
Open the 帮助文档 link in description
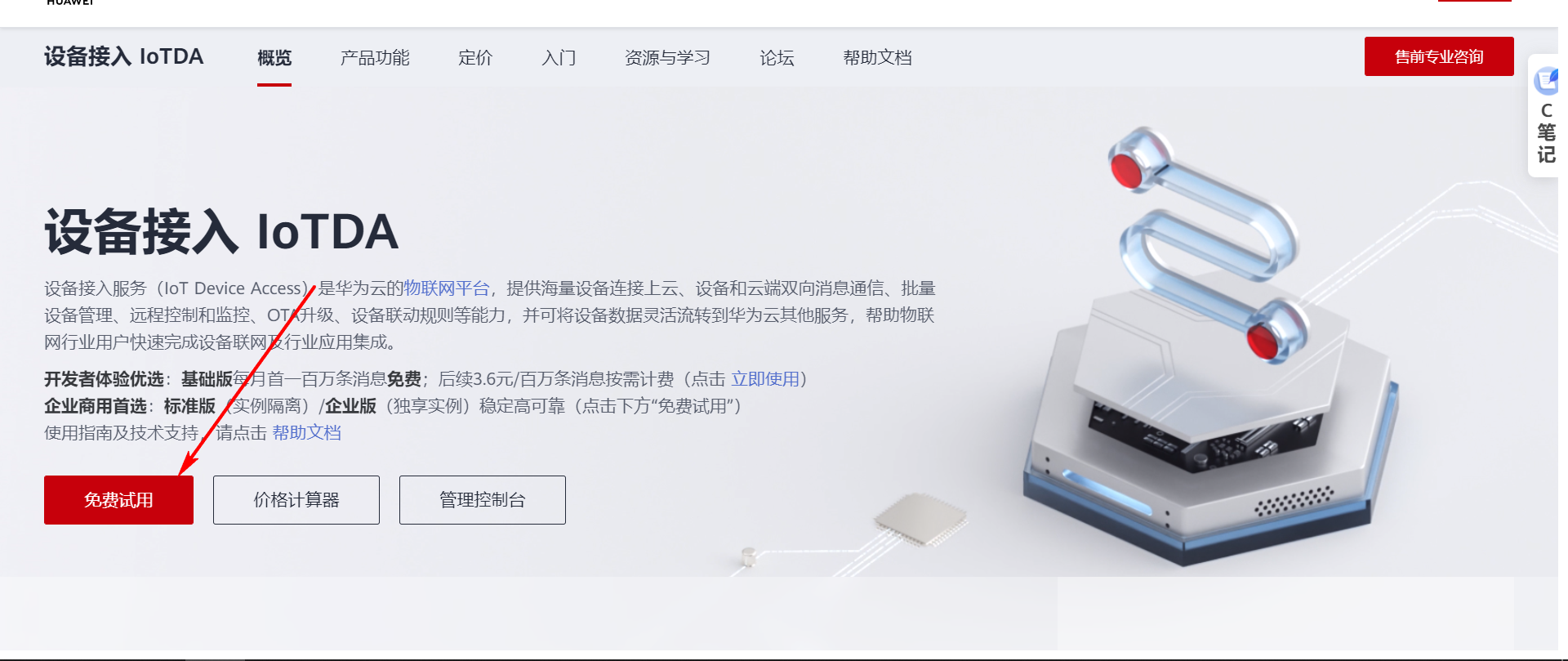click(307, 433)
